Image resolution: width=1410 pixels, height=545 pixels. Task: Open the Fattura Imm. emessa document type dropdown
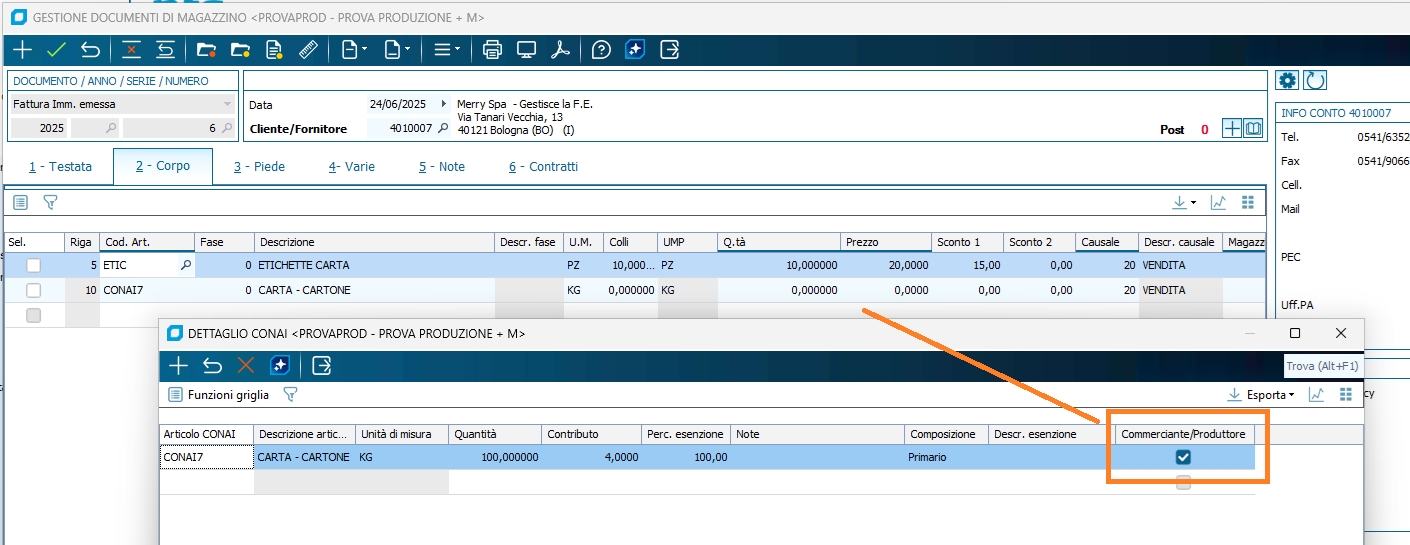tap(227, 104)
